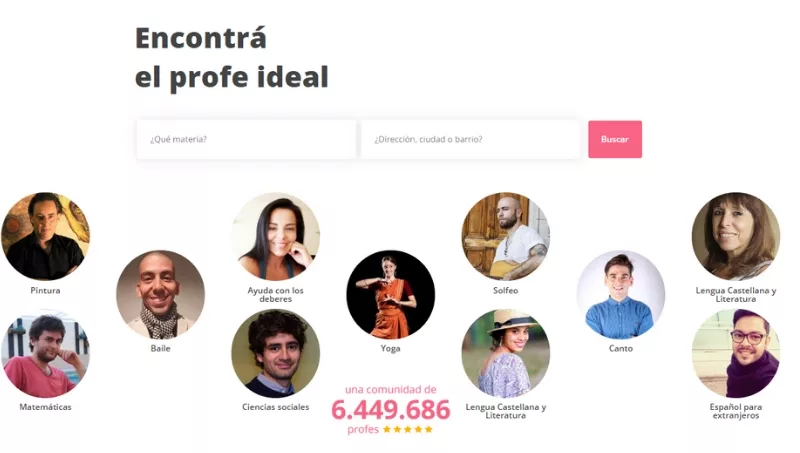Open the Solfeo guitarist profile photo

click(x=506, y=236)
